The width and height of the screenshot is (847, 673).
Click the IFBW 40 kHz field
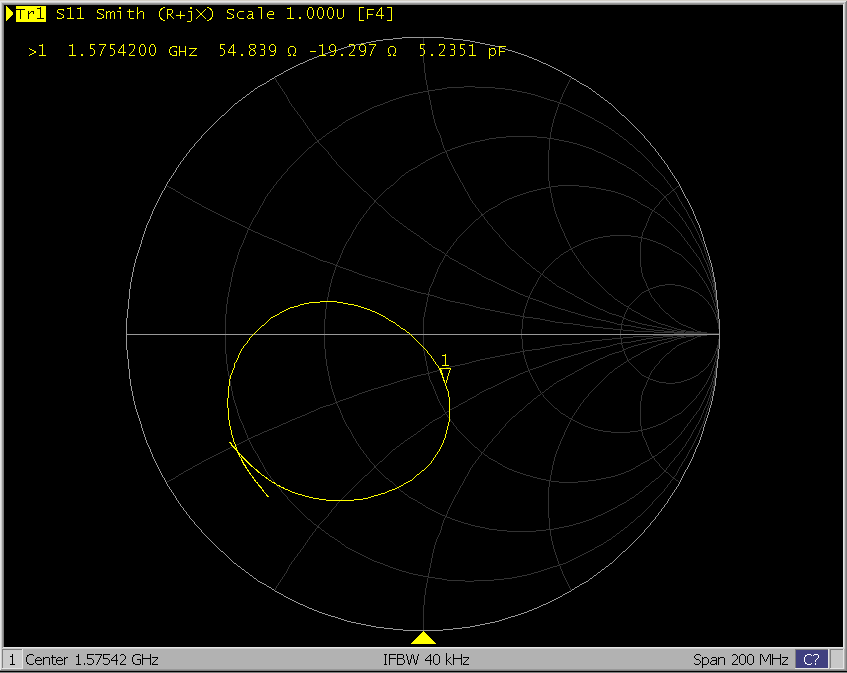(x=425, y=660)
